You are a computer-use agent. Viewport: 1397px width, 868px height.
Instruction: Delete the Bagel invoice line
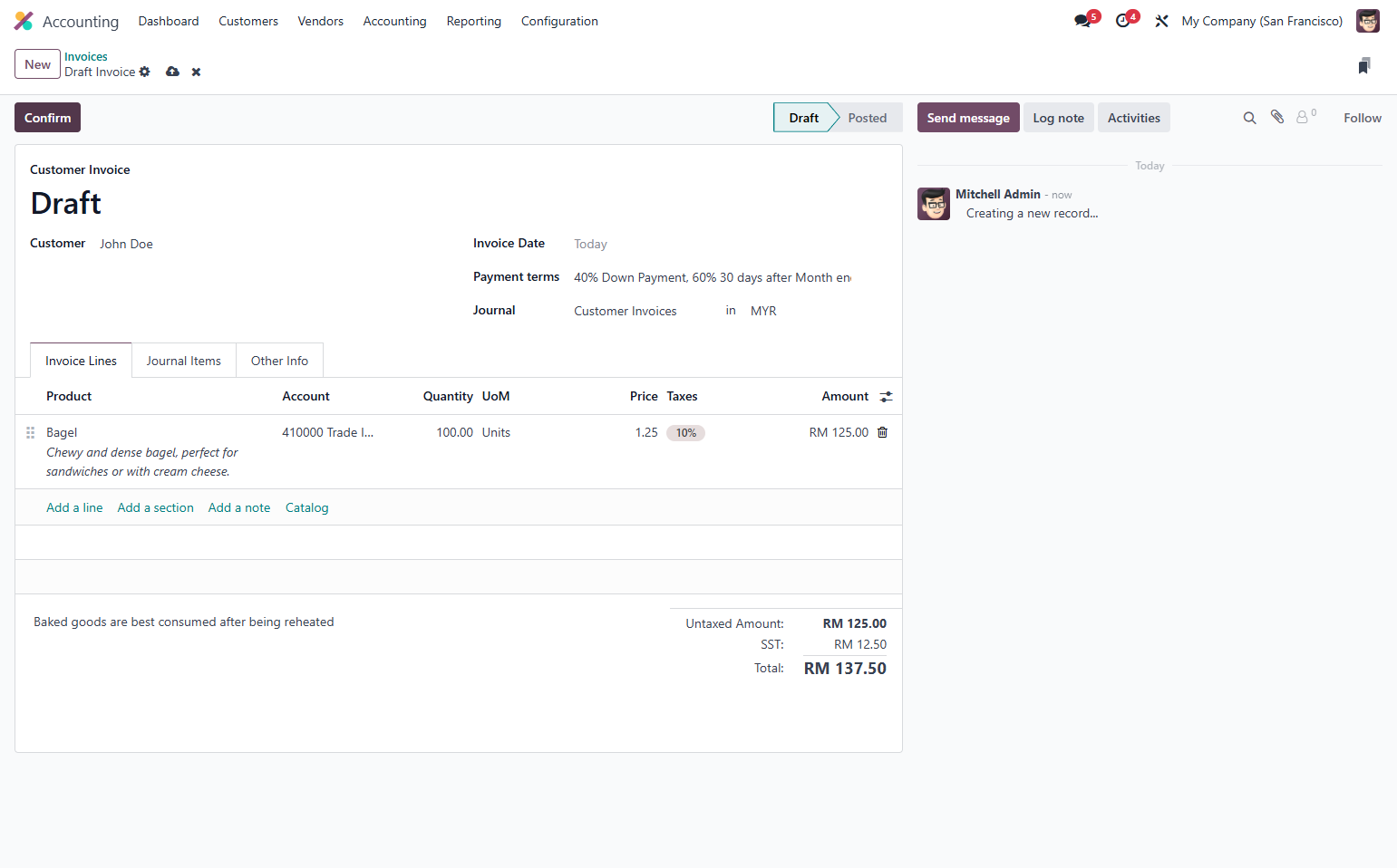coord(882,432)
